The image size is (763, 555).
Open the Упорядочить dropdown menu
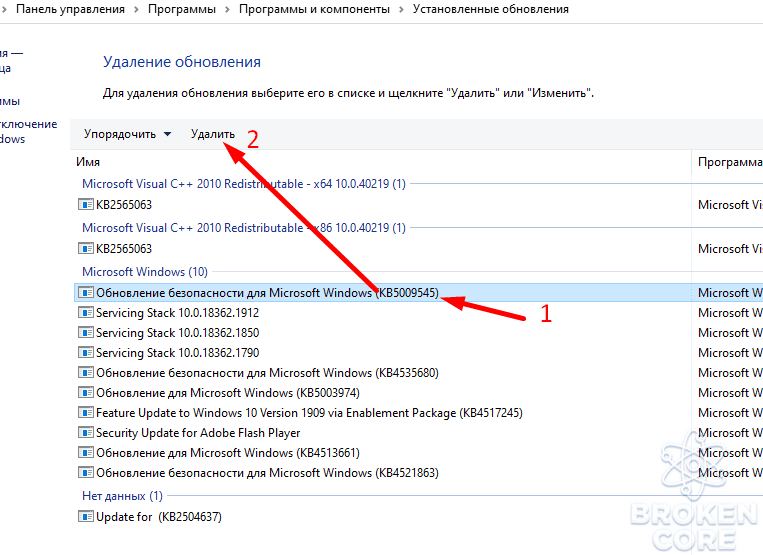click(x=127, y=134)
